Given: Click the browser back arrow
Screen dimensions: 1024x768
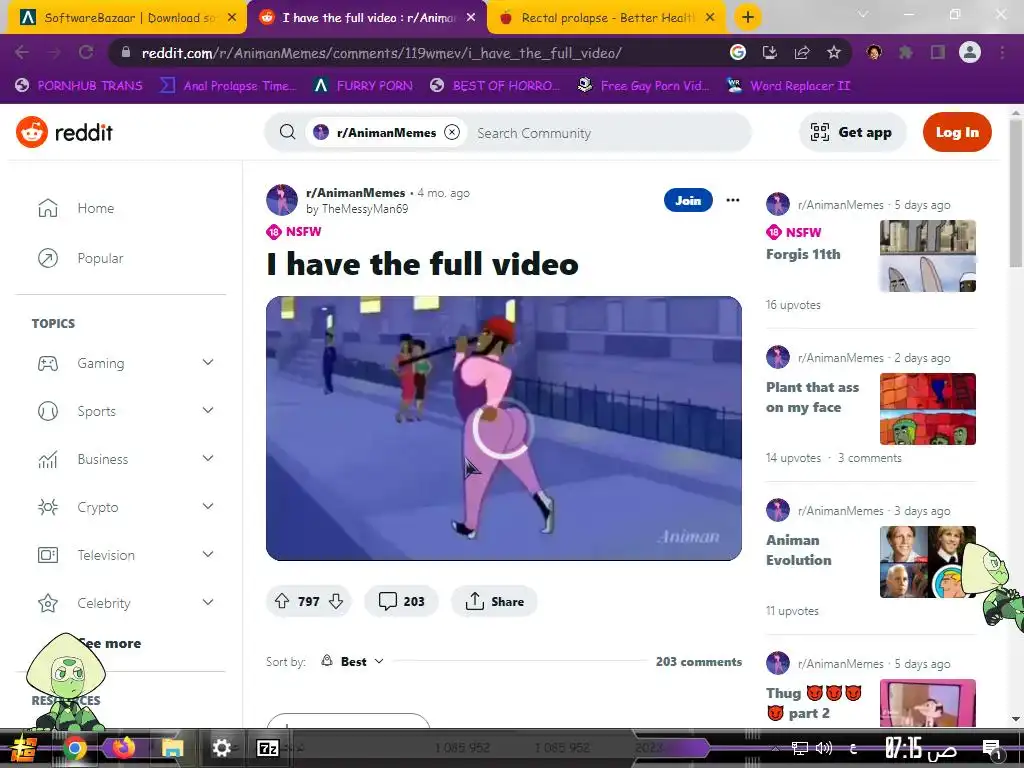Looking at the screenshot, I should [x=22, y=52].
